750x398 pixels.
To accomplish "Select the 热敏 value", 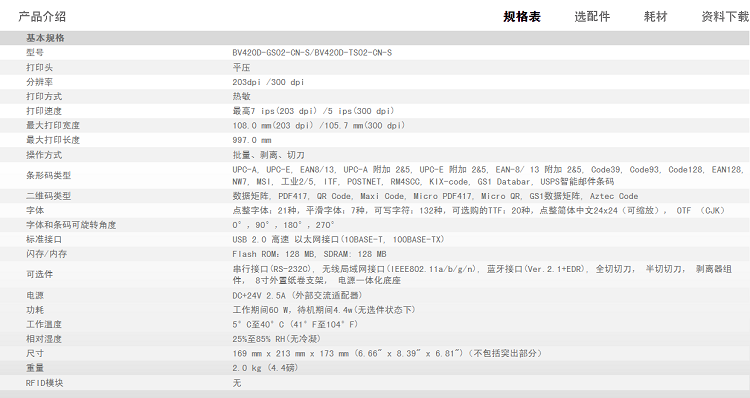I will click(x=242, y=96).
